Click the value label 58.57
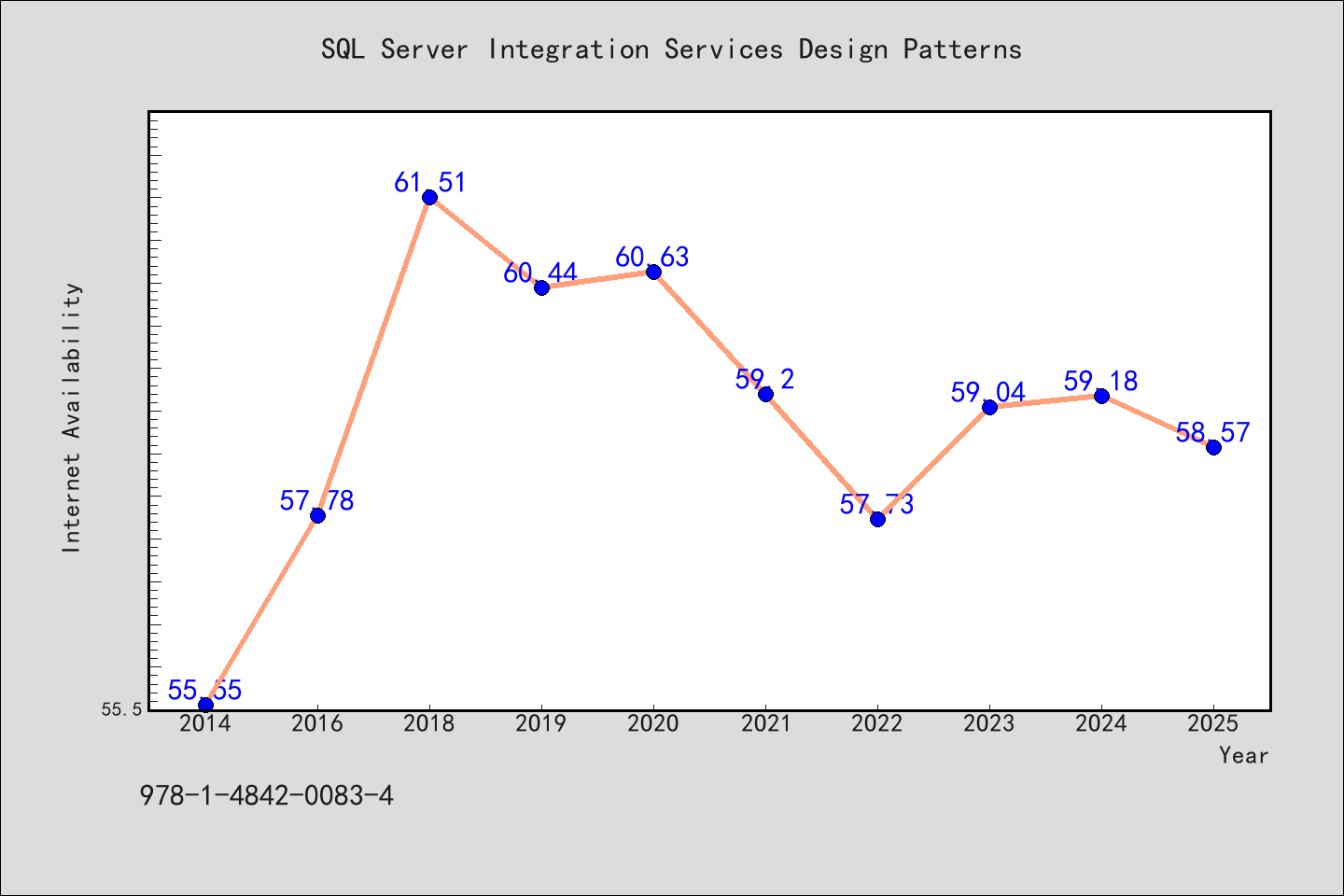 (x=1212, y=433)
